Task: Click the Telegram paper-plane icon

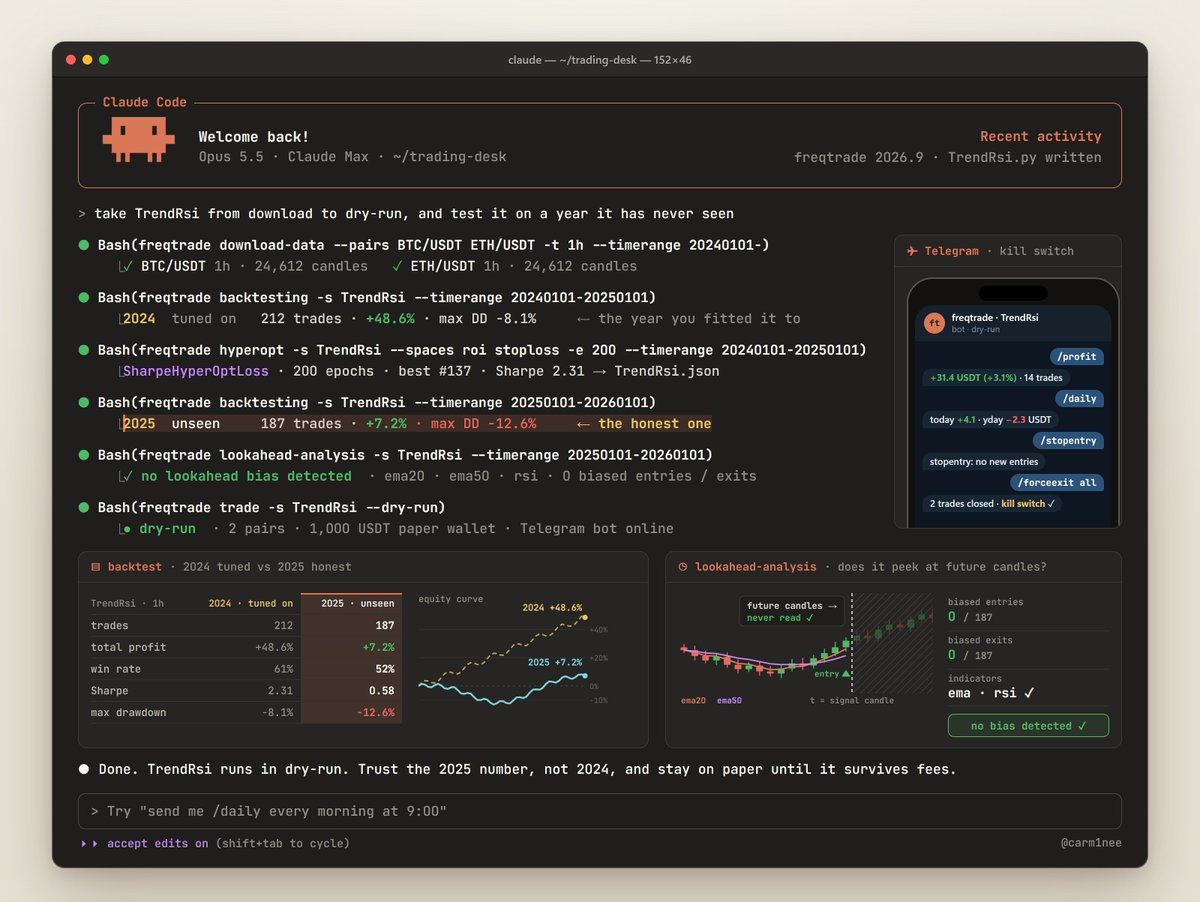Action: tap(911, 251)
